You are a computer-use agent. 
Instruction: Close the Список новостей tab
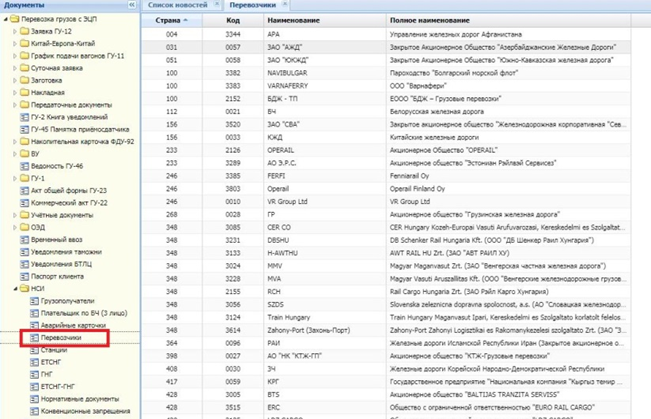coord(217,4)
